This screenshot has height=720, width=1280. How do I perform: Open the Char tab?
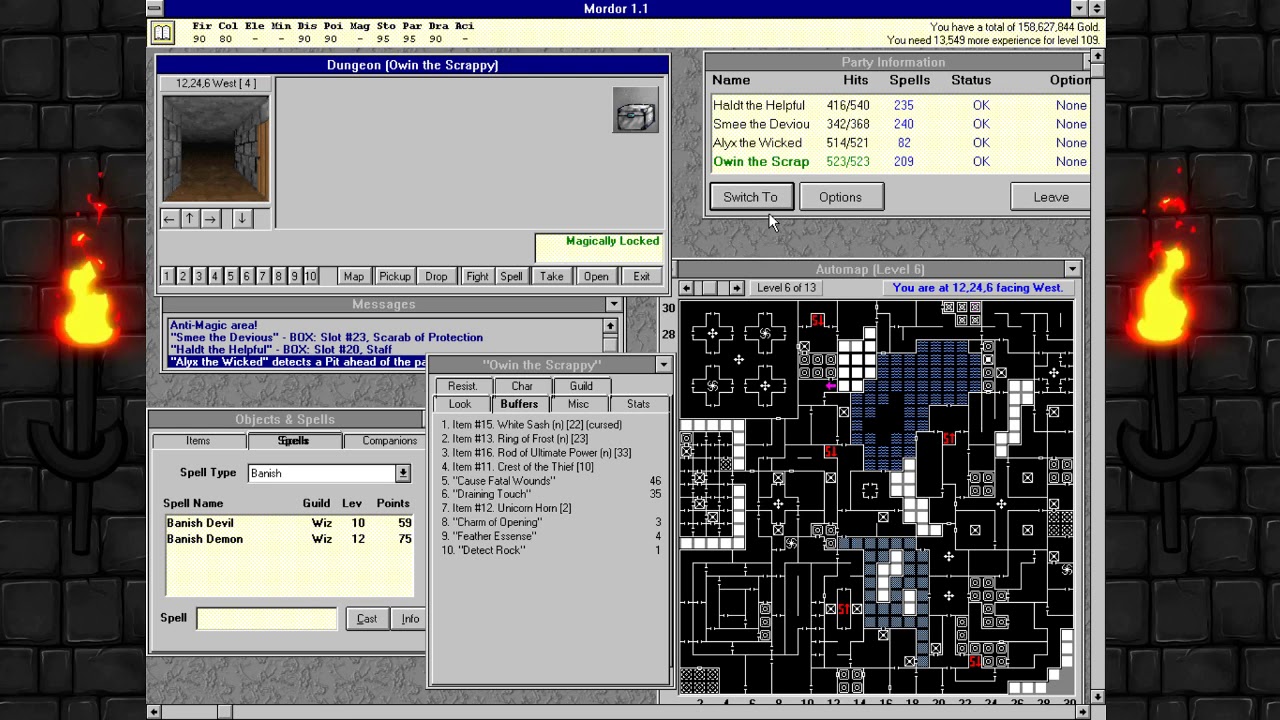coord(522,386)
